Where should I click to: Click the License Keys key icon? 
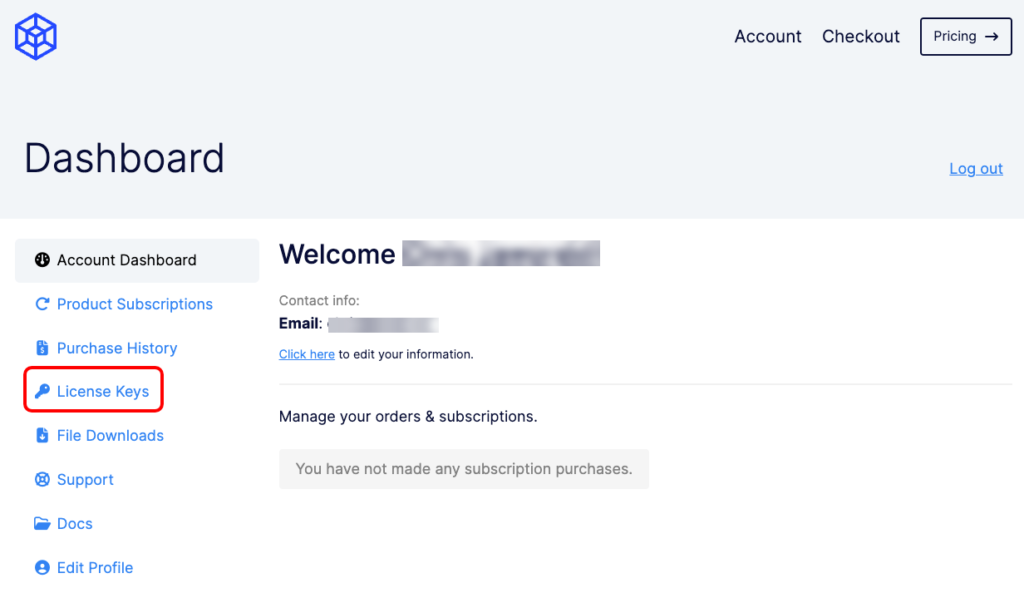pos(42,391)
